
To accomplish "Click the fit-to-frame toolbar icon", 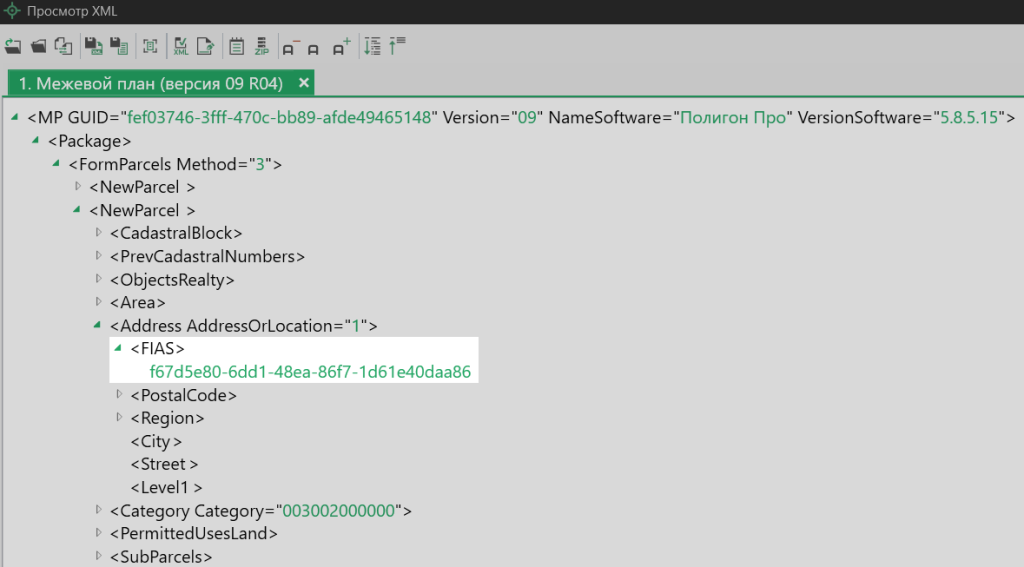I will click(150, 46).
